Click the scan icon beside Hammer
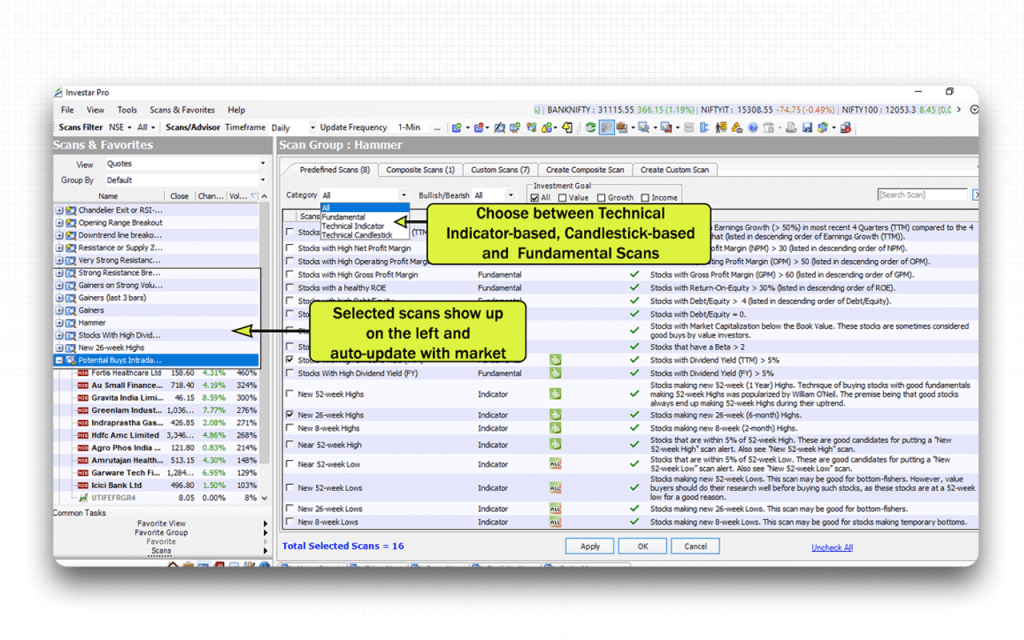Image resolution: width=1024 pixels, height=640 pixels. pyautogui.click(x=71, y=323)
